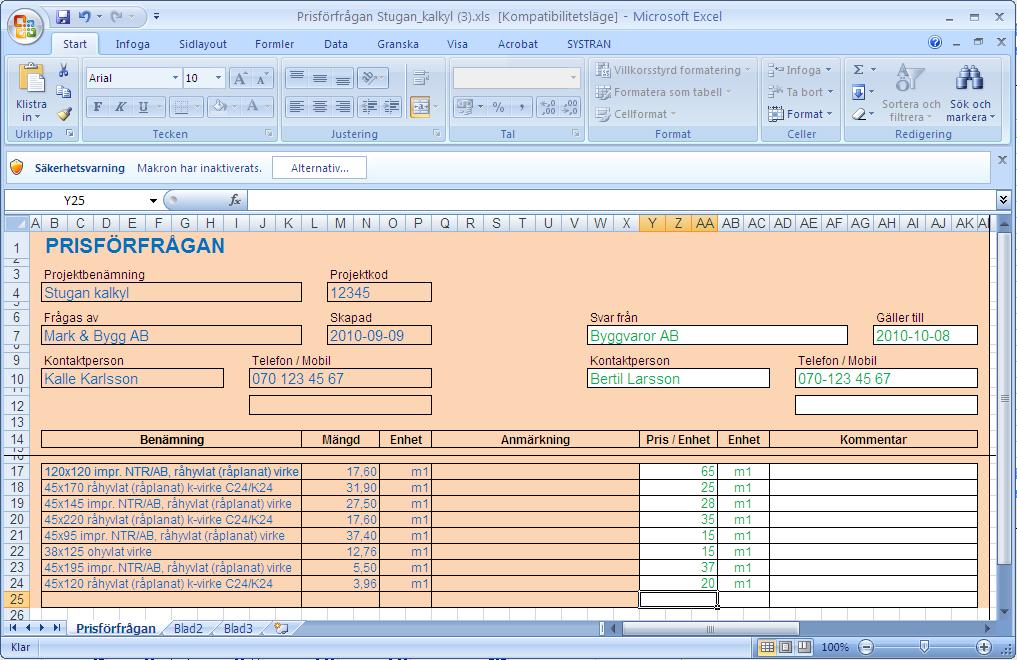
Task: Open Sök och markera binoculars menu
Action: point(970,93)
